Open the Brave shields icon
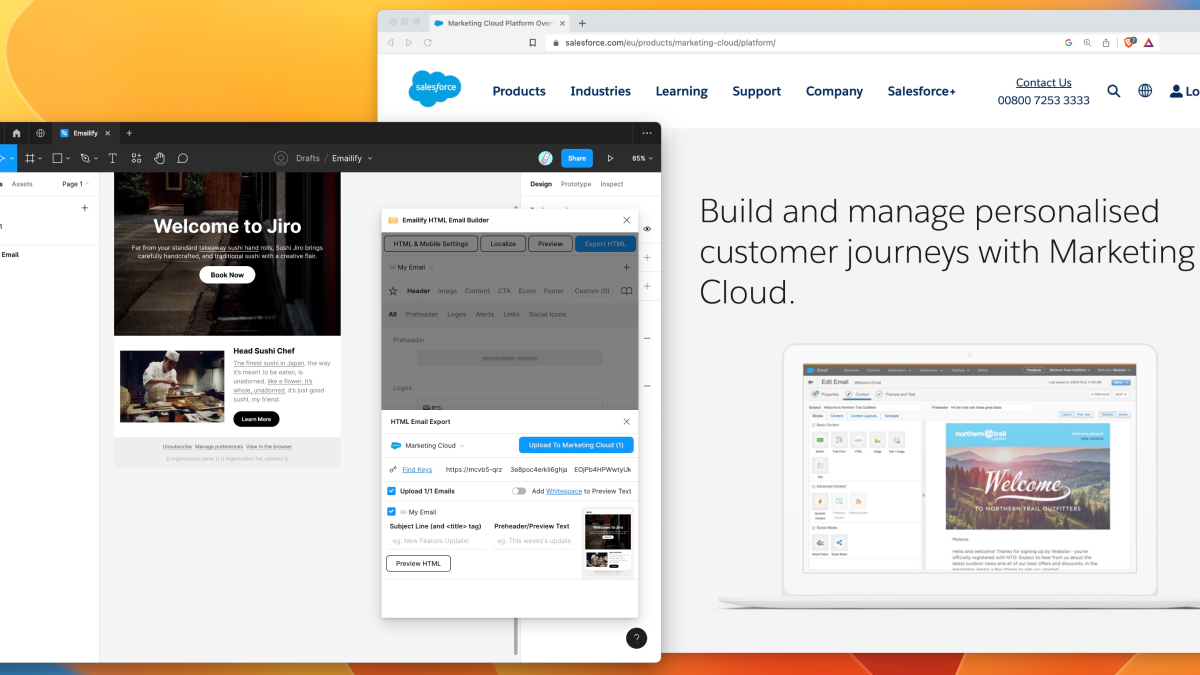1200x675 pixels. (x=1131, y=43)
